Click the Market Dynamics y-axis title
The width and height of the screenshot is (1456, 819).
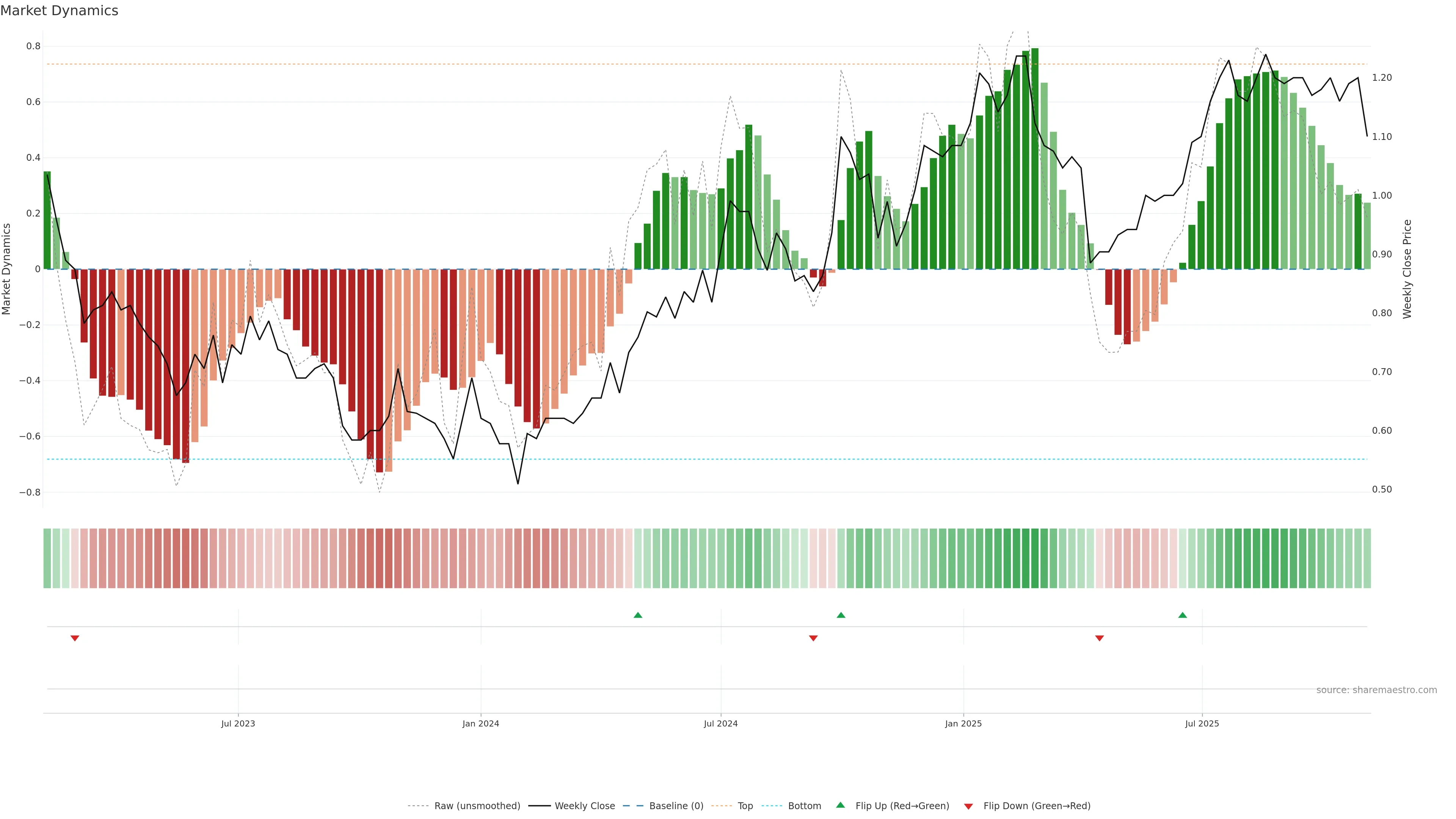pyautogui.click(x=7, y=269)
